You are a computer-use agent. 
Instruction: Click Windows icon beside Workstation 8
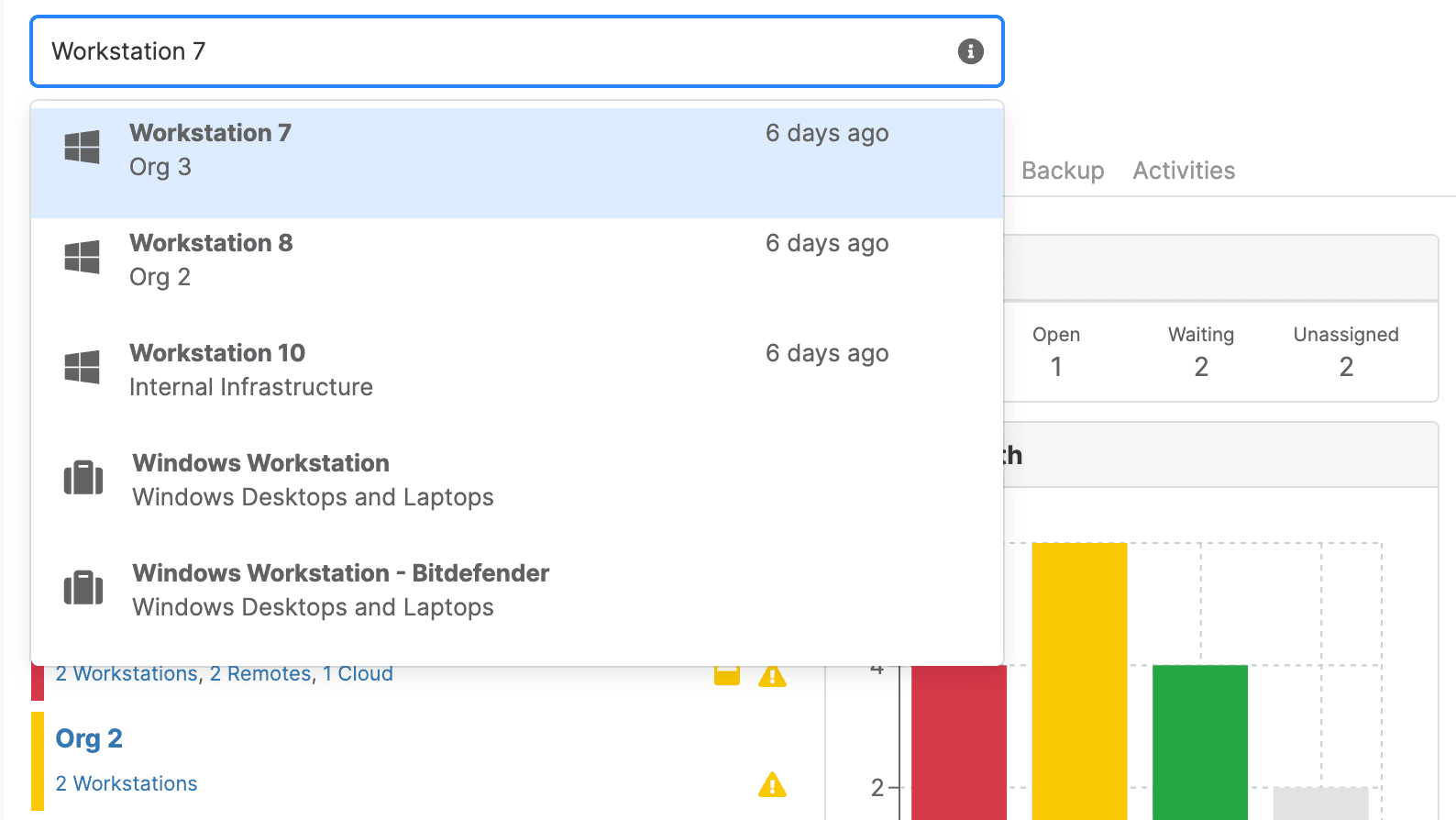[83, 257]
